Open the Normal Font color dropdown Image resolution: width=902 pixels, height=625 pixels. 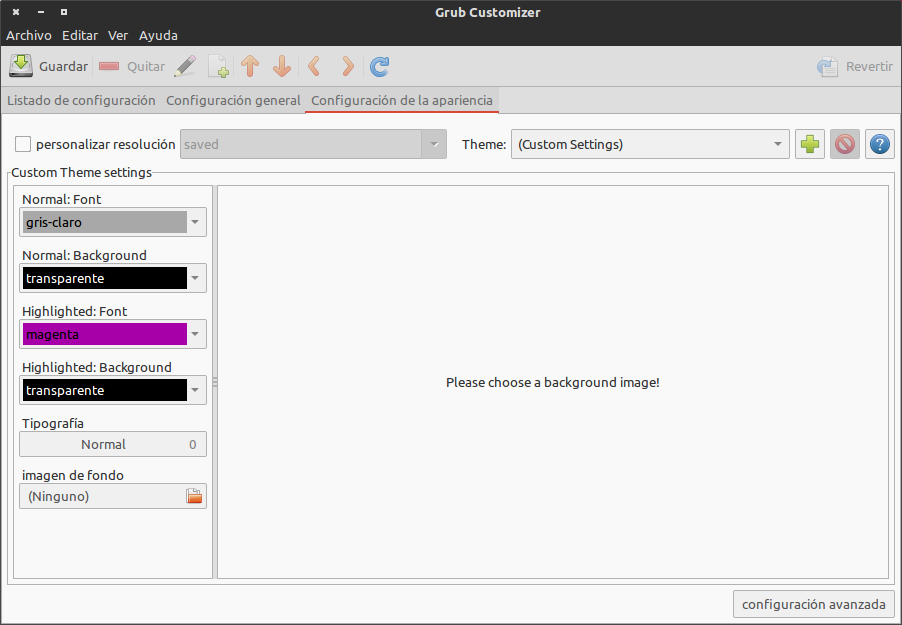(x=112, y=221)
